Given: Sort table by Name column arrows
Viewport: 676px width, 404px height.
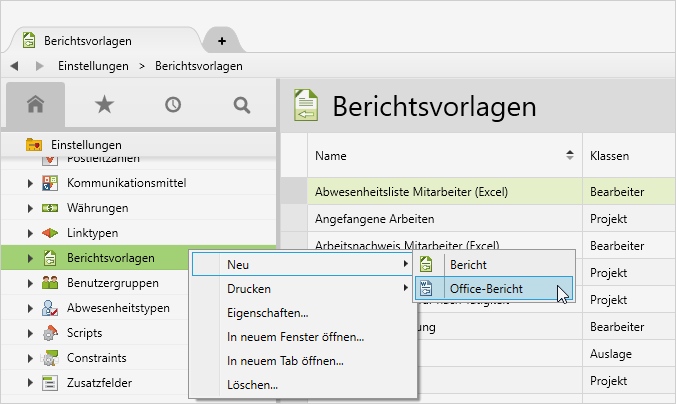Looking at the screenshot, I should pos(570,155).
